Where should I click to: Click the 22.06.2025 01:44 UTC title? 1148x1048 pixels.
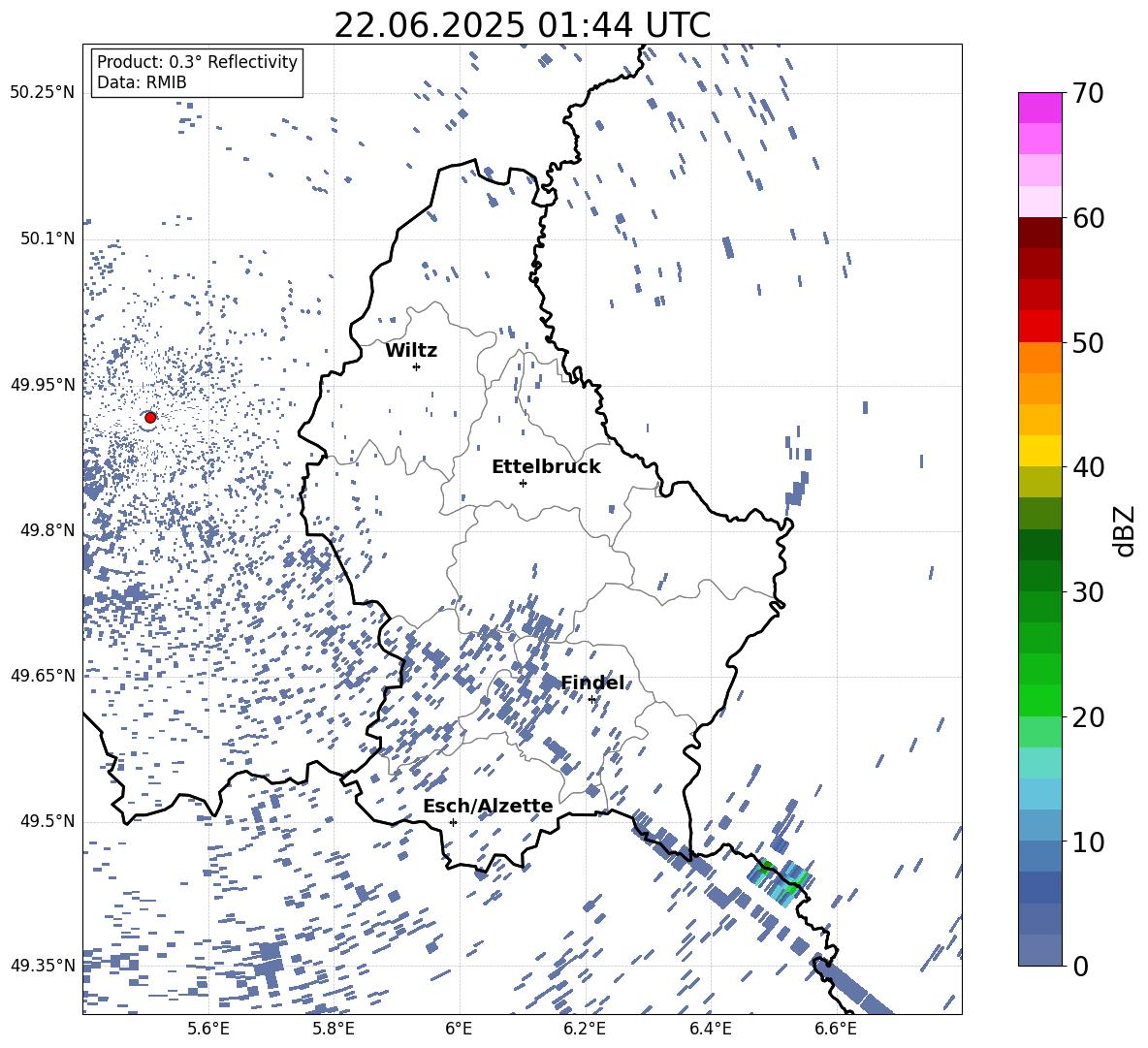coord(522,25)
